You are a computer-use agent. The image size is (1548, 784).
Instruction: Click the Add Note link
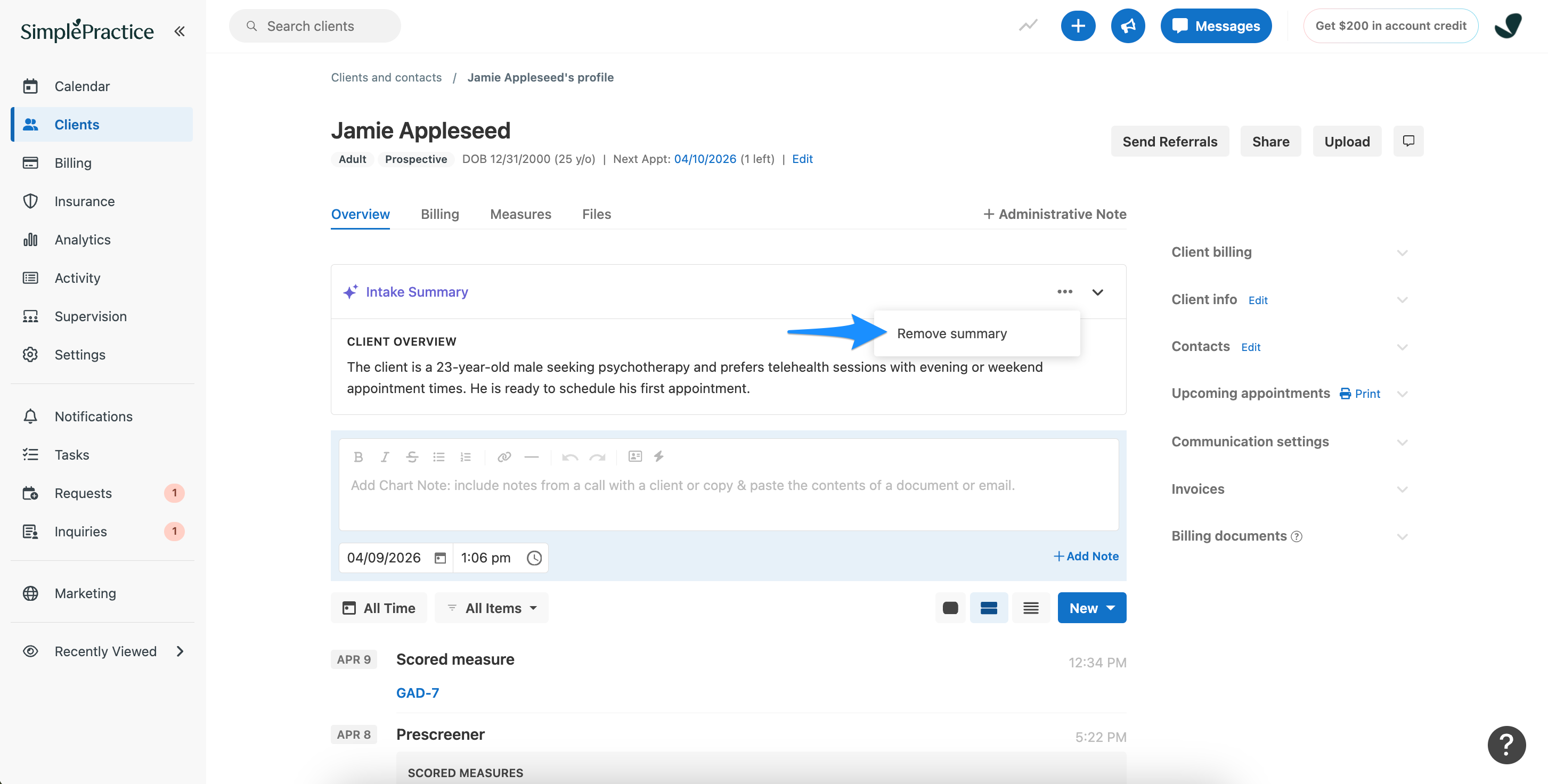(x=1086, y=556)
